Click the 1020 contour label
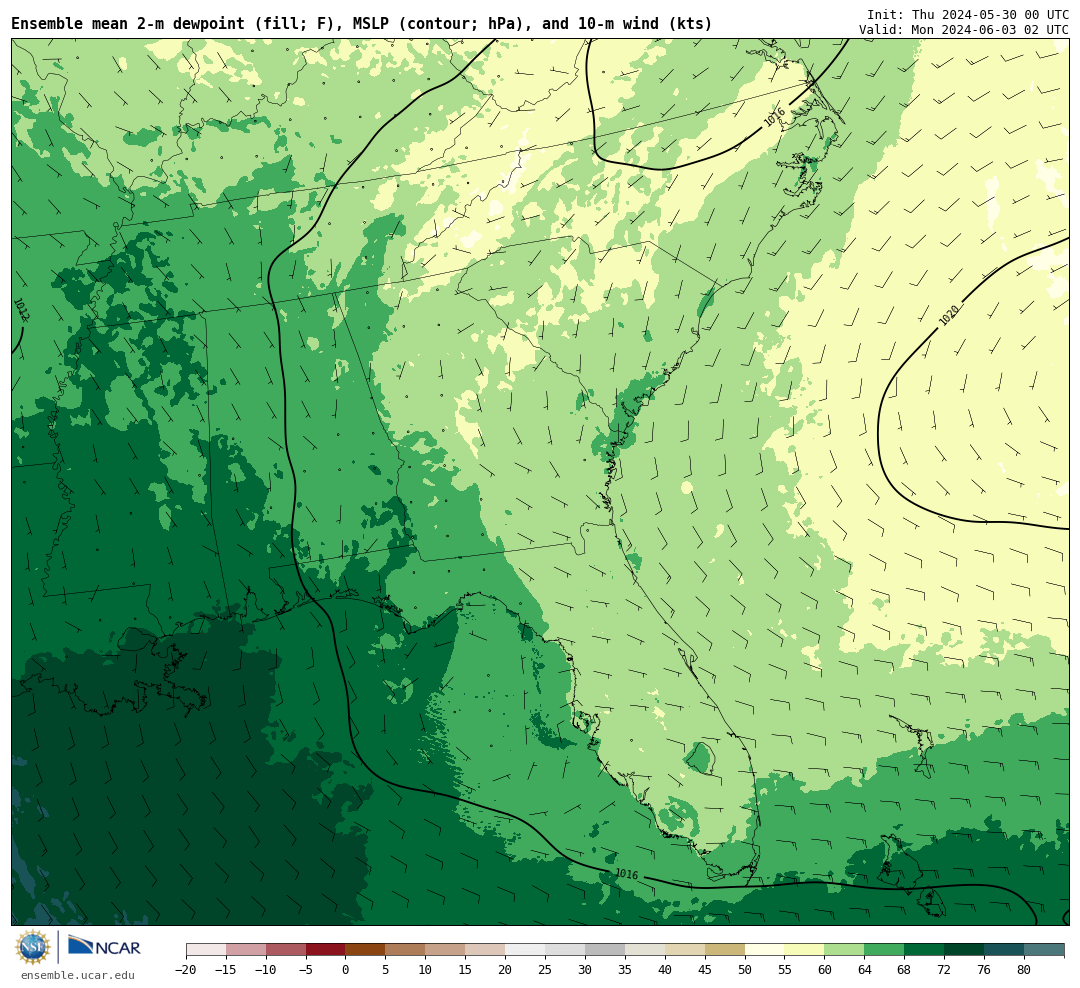Viewport: 1080px width, 988px height. [949, 316]
